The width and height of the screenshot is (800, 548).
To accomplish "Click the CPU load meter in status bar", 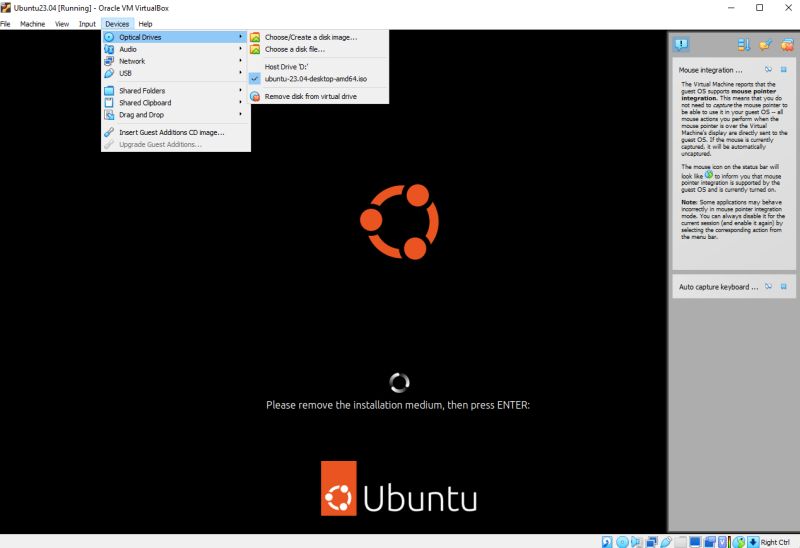I will (x=730, y=542).
